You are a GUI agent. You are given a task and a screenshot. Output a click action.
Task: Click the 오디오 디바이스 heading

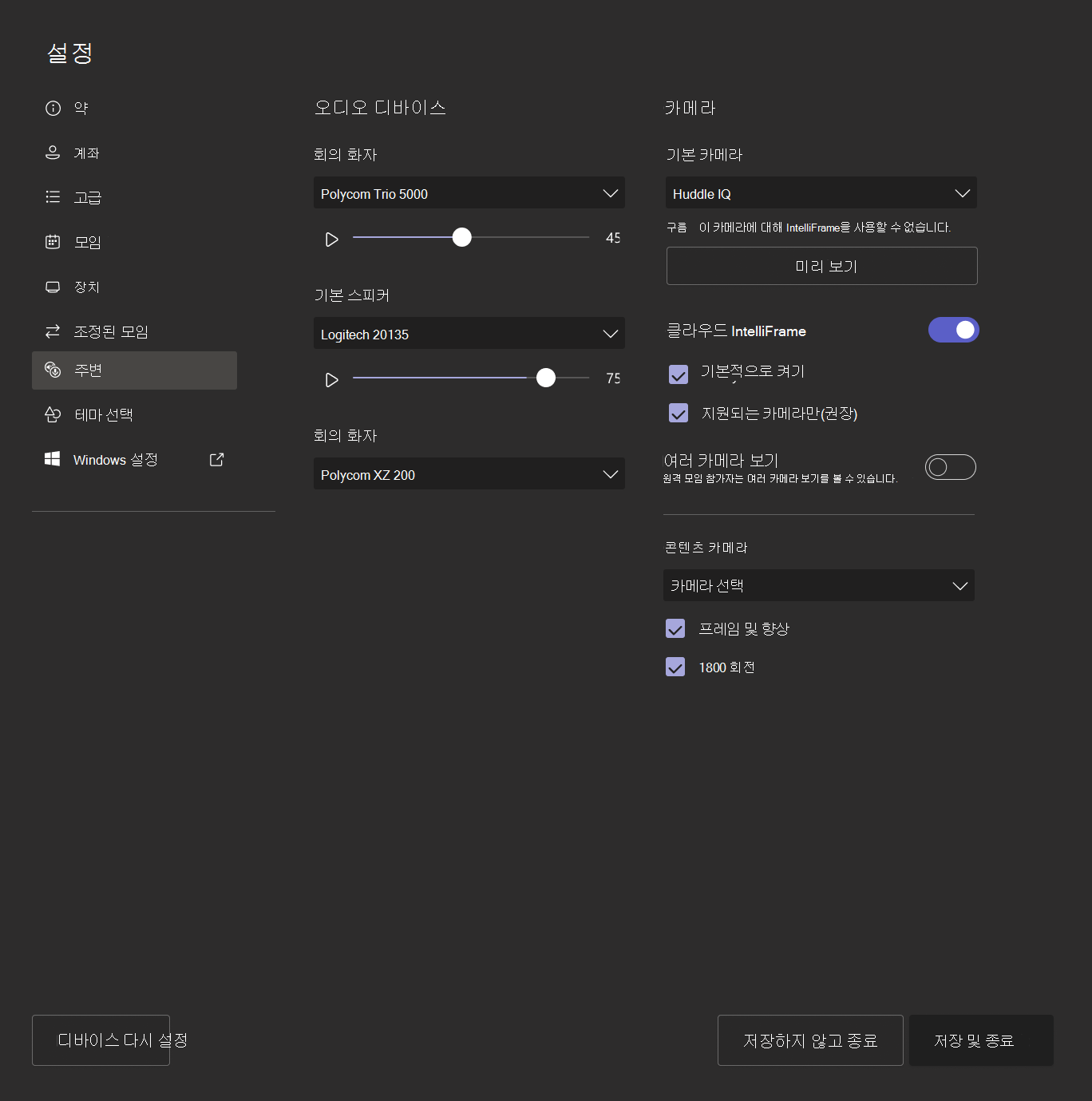click(380, 108)
